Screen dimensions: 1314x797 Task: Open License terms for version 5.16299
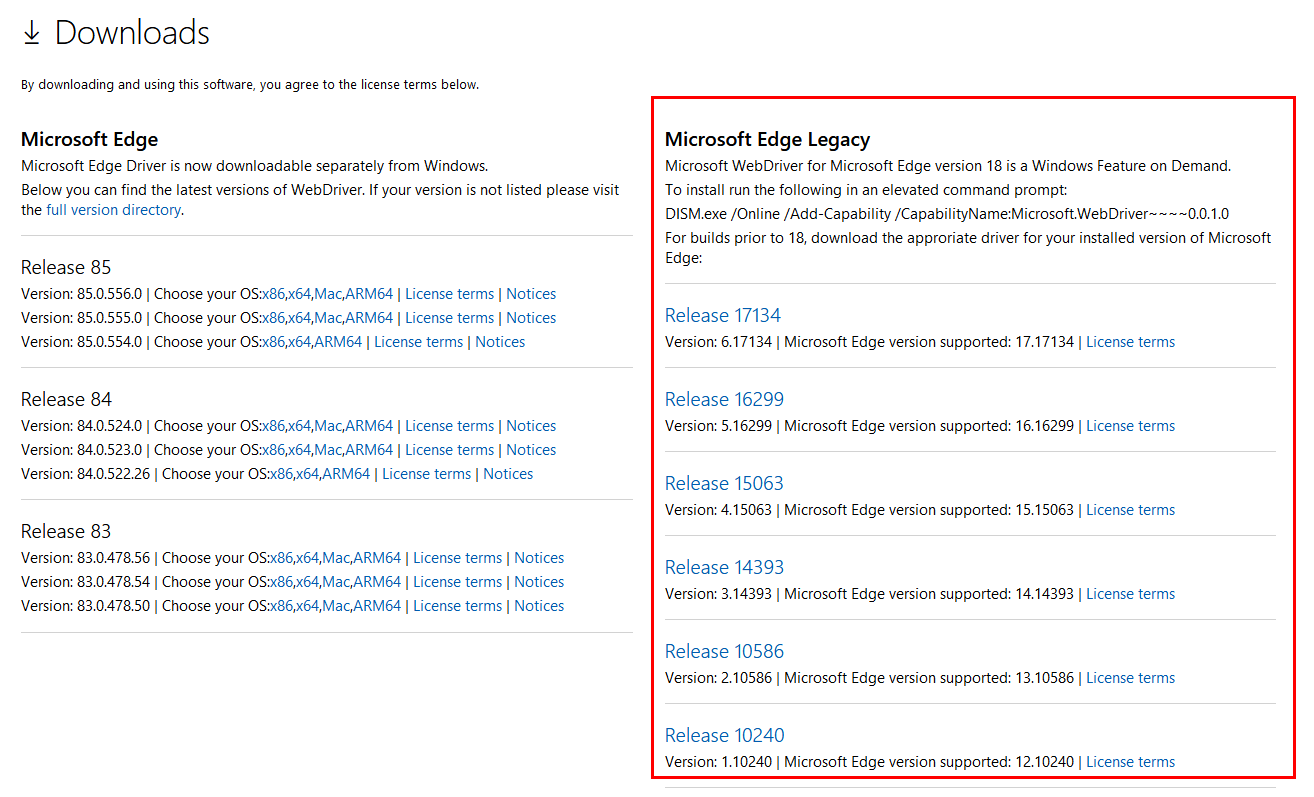(x=1130, y=426)
